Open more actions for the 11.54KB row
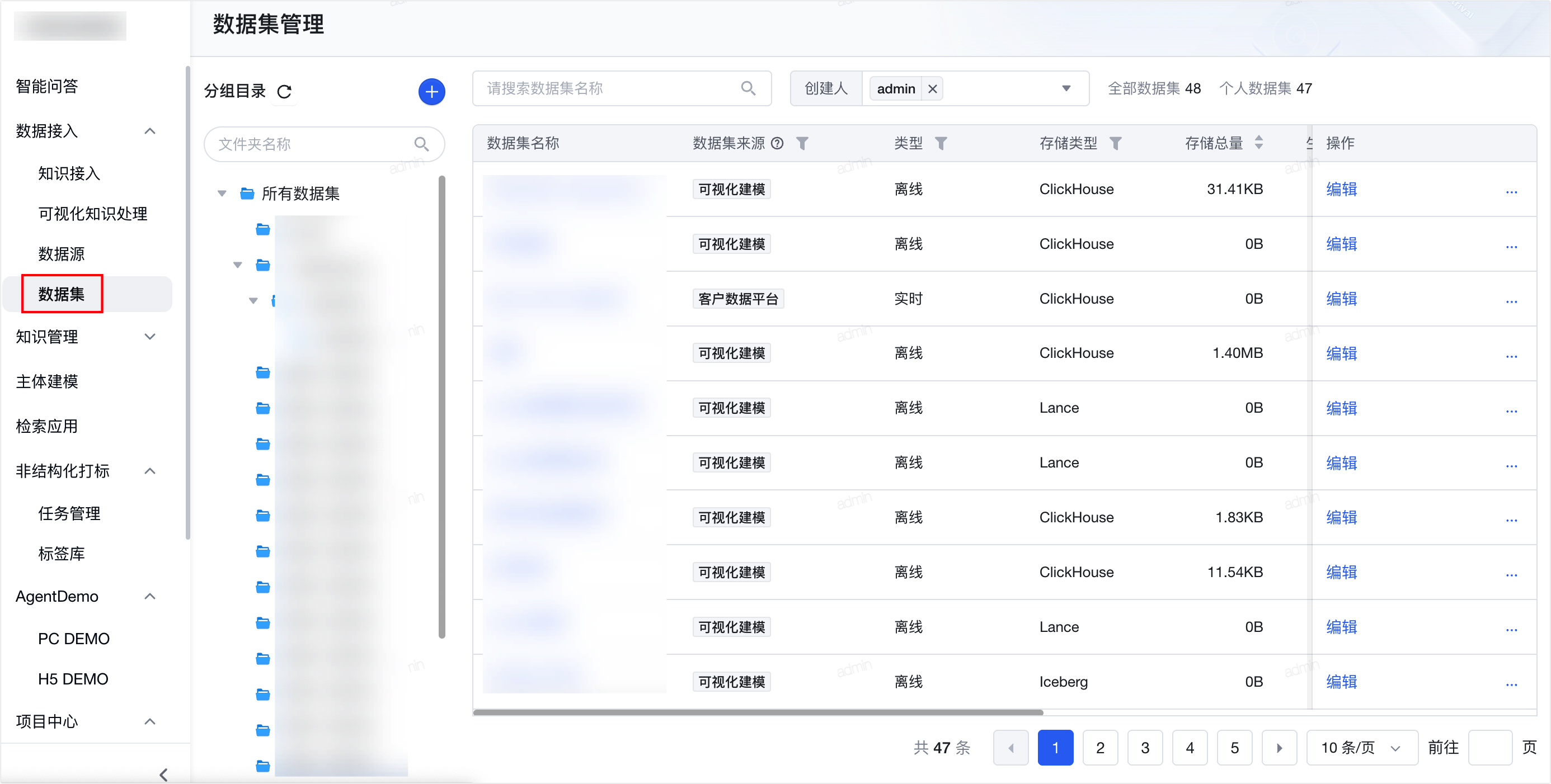 point(1511,575)
